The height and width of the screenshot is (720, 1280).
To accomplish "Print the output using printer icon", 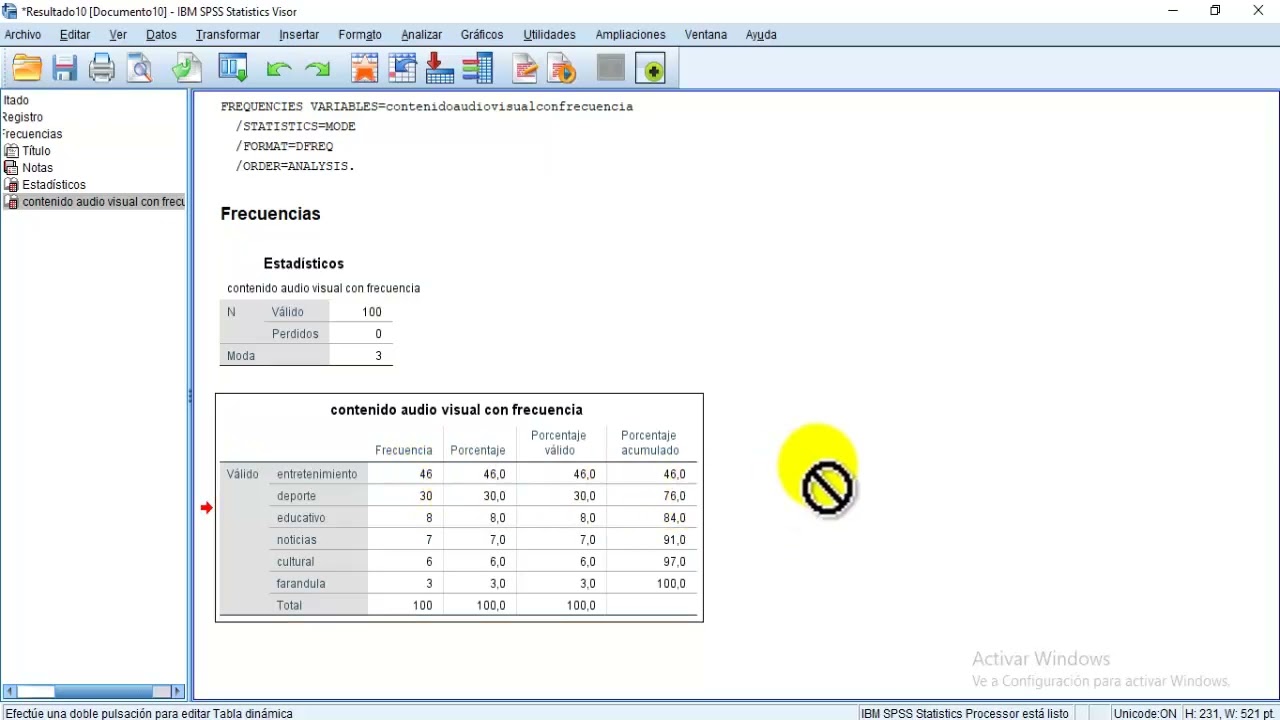I will point(102,69).
